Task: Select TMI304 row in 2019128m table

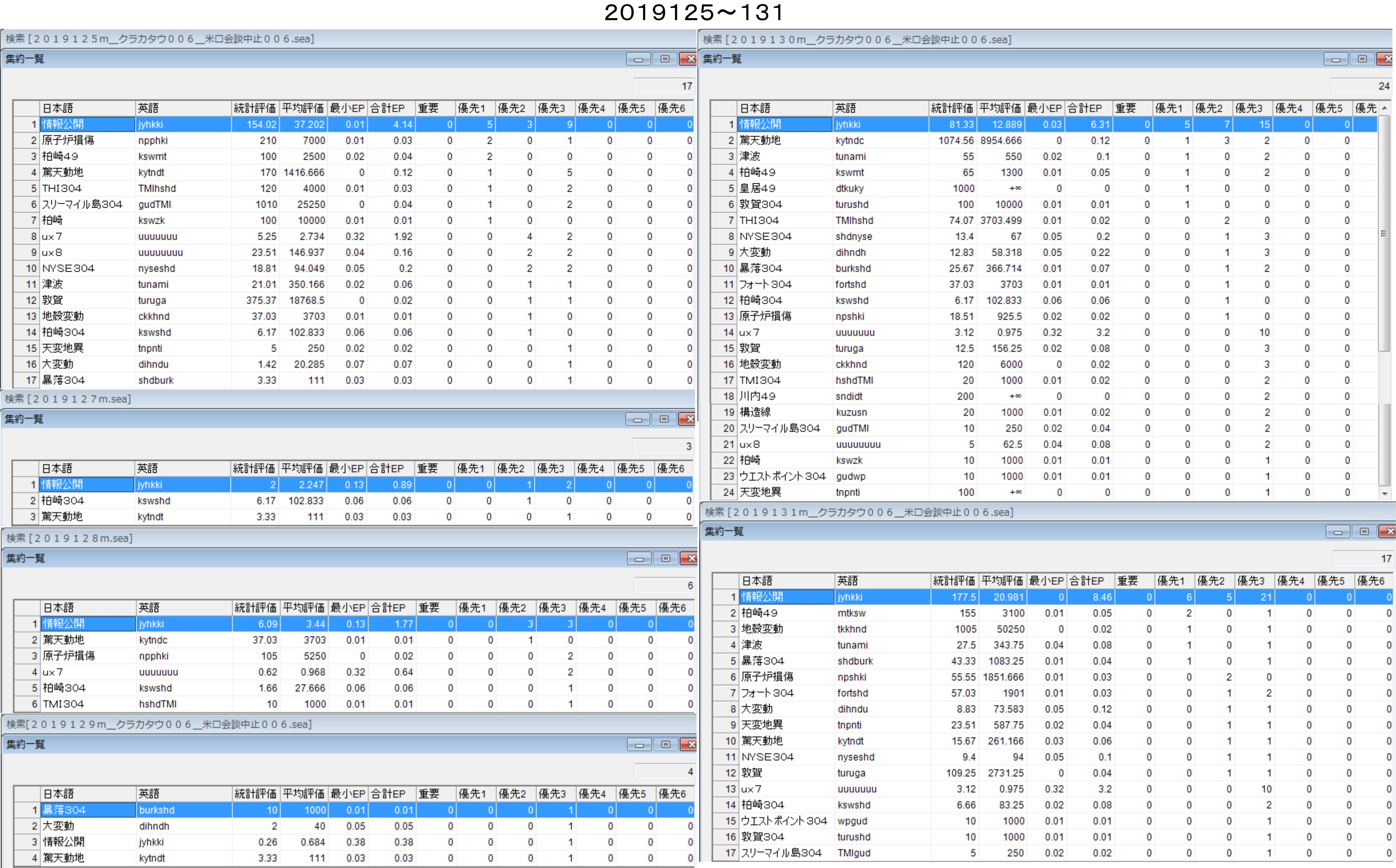Action: (63, 704)
